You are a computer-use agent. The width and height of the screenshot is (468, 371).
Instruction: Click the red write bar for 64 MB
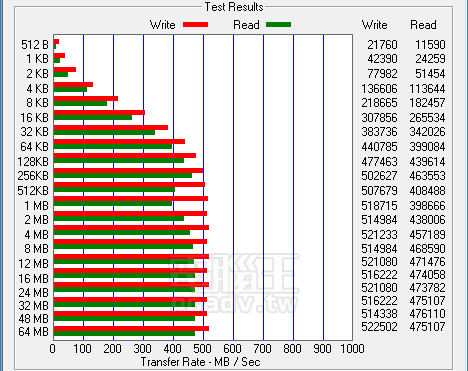tap(131, 329)
